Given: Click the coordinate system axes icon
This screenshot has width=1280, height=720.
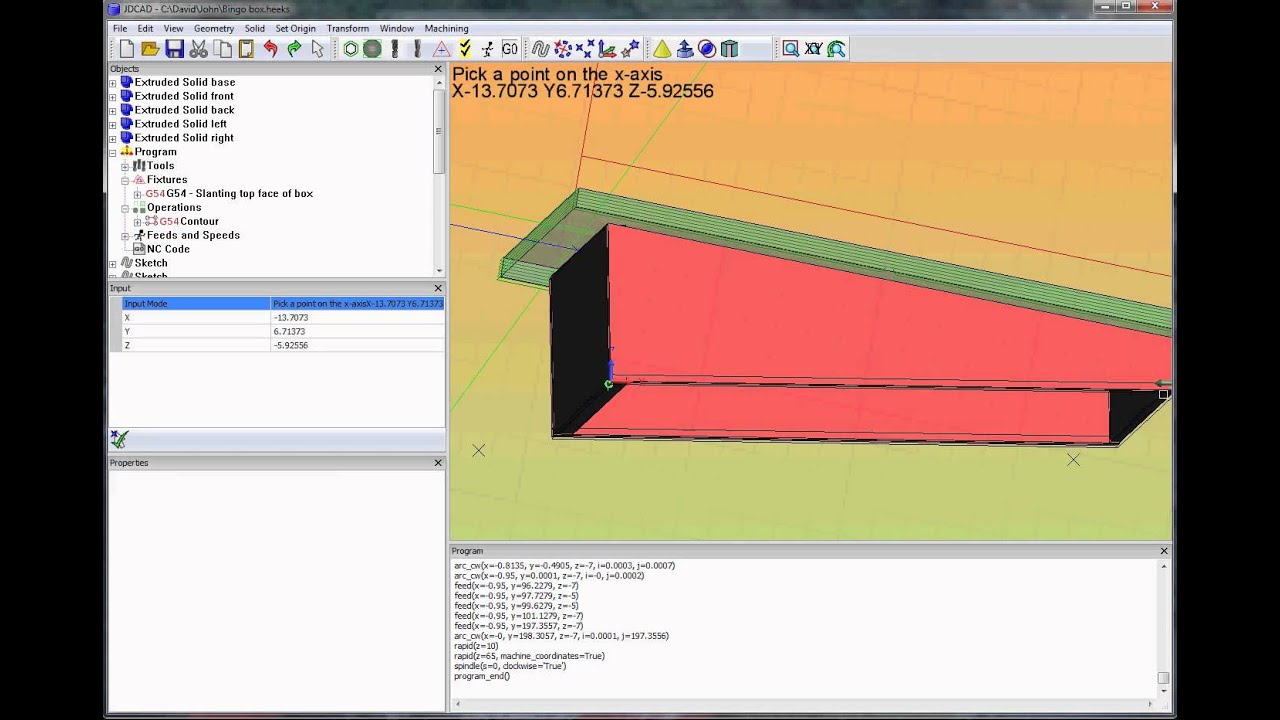Looking at the screenshot, I should coord(608,48).
